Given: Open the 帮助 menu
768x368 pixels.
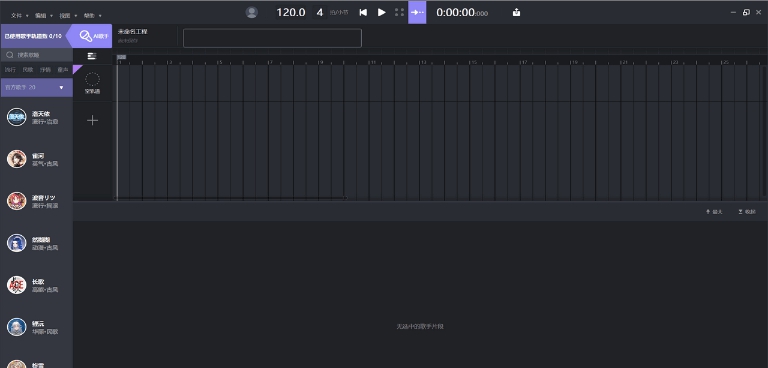Looking at the screenshot, I should (x=89, y=16).
